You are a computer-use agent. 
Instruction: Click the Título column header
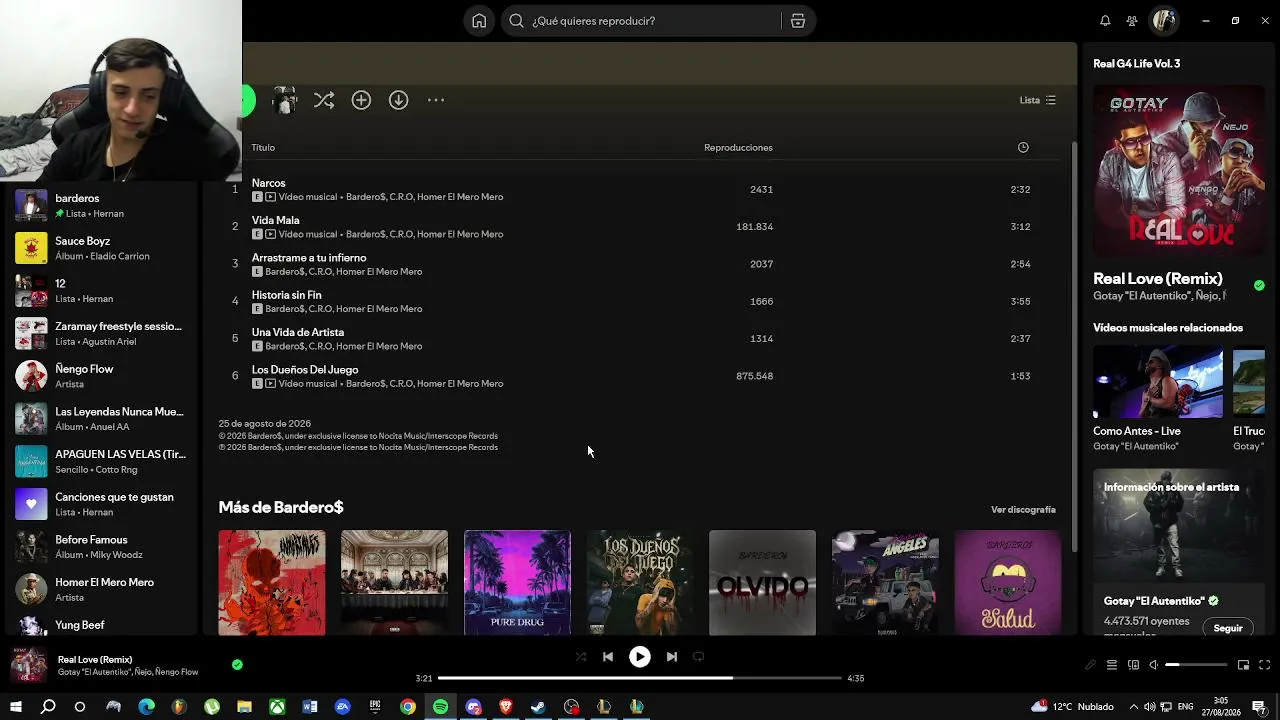click(x=263, y=148)
